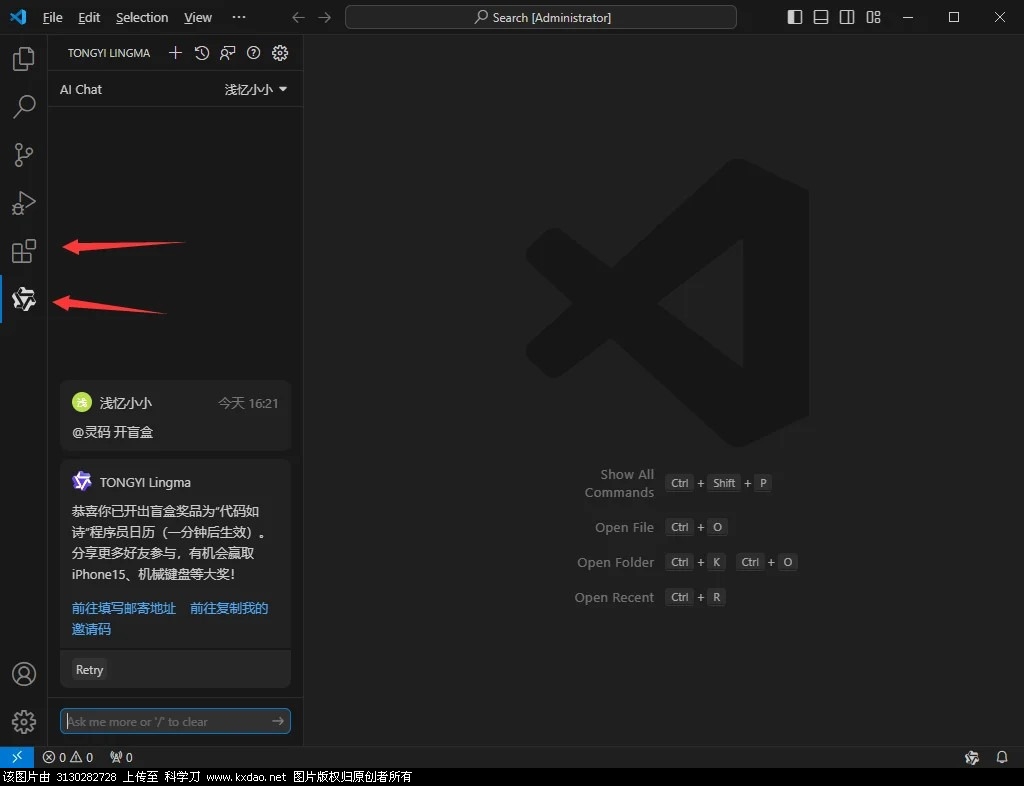Open the Explorer view in activity bar
1024x786 pixels.
coord(24,59)
